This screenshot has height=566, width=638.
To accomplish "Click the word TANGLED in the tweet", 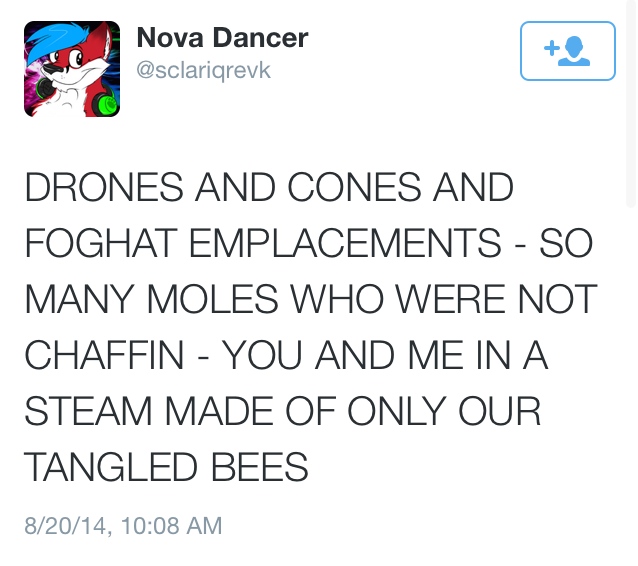I will click(x=111, y=467).
